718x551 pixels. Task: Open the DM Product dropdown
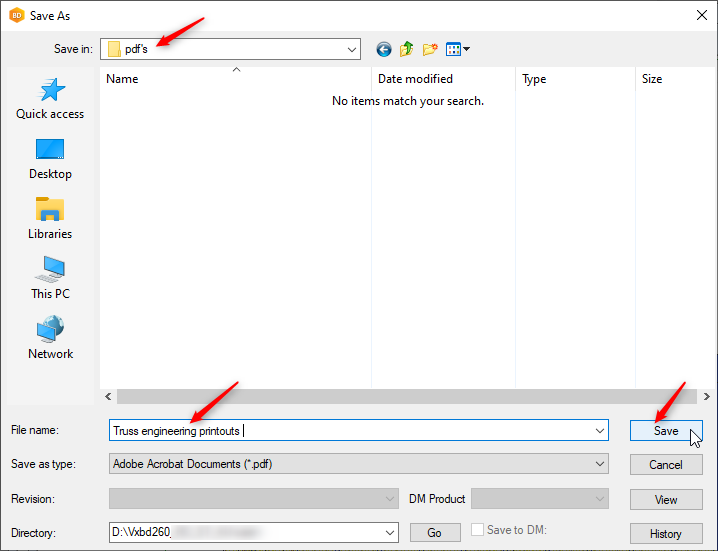(x=599, y=499)
